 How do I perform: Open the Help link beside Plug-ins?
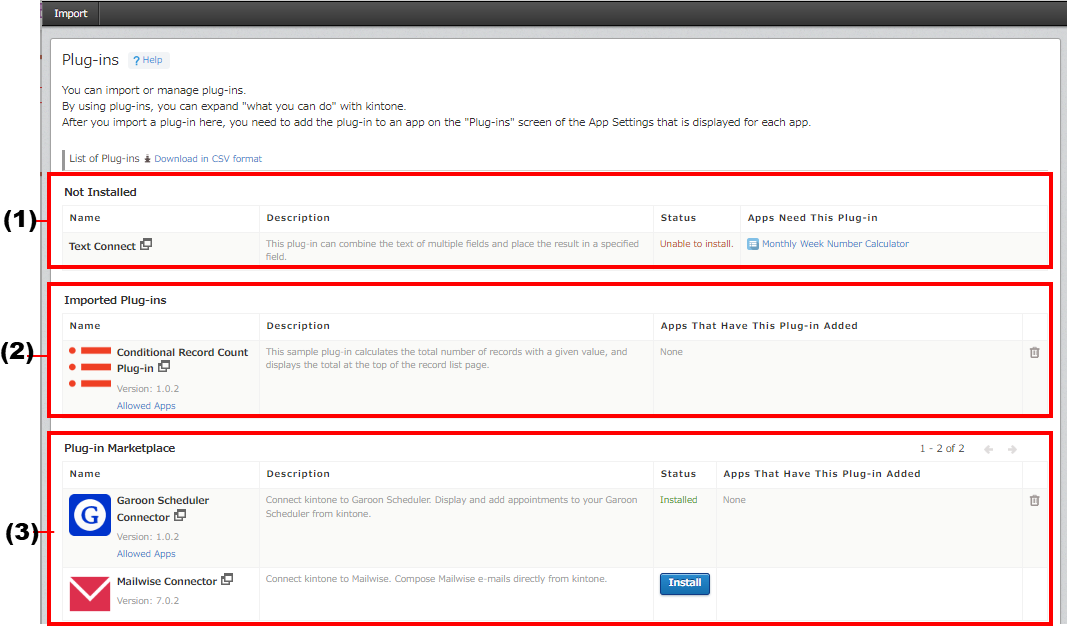pos(148,60)
